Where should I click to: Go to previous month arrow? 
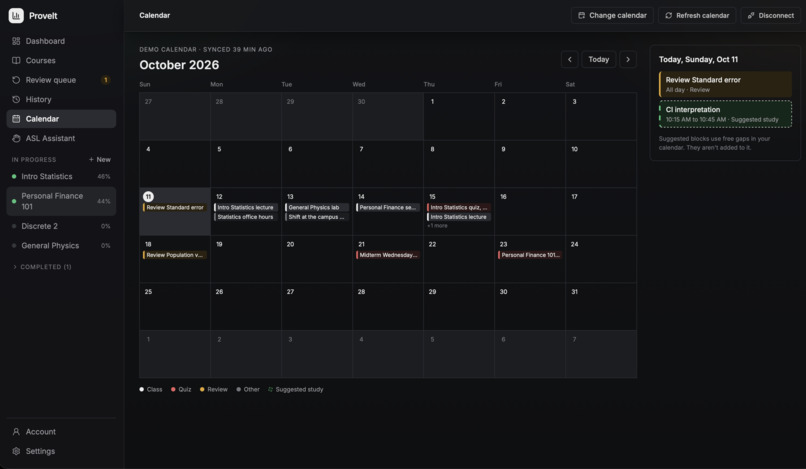point(570,59)
